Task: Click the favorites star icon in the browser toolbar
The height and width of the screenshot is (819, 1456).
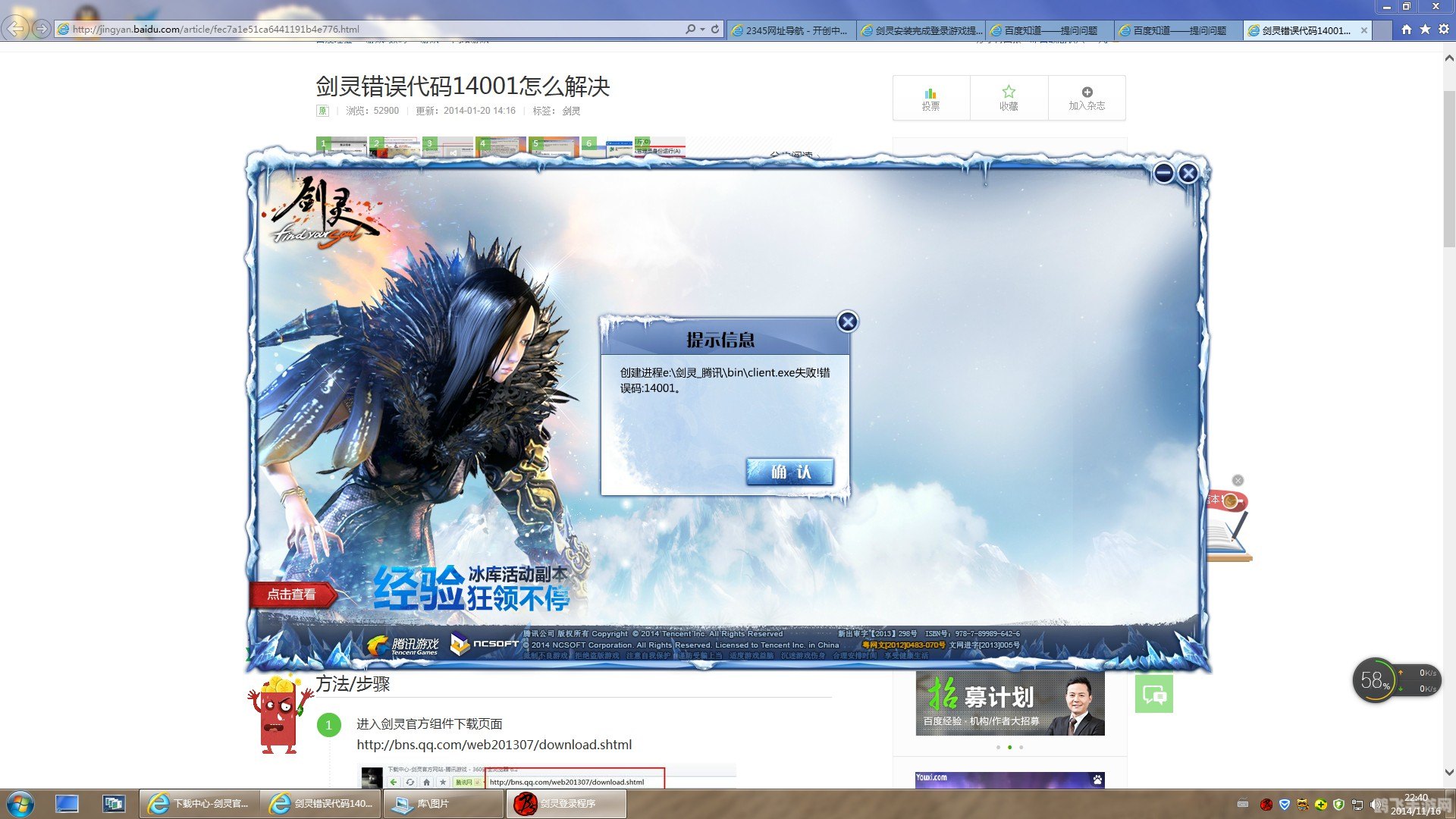Action: 1423,29
